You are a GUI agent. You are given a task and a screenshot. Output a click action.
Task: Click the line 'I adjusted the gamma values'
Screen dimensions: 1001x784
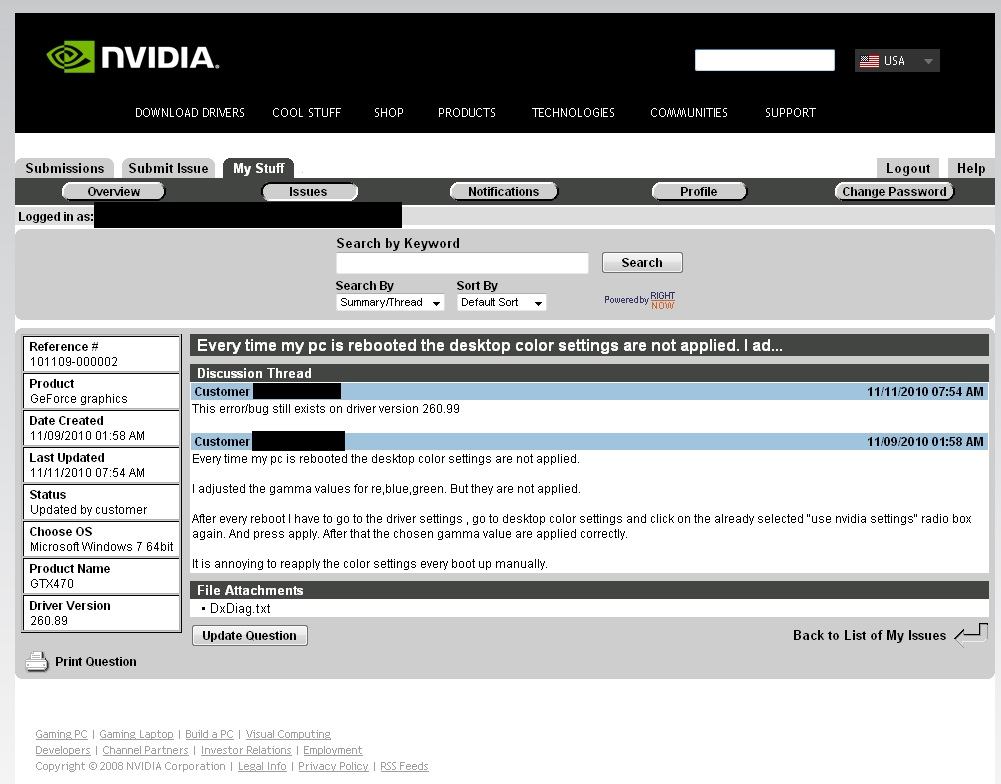click(x=386, y=489)
